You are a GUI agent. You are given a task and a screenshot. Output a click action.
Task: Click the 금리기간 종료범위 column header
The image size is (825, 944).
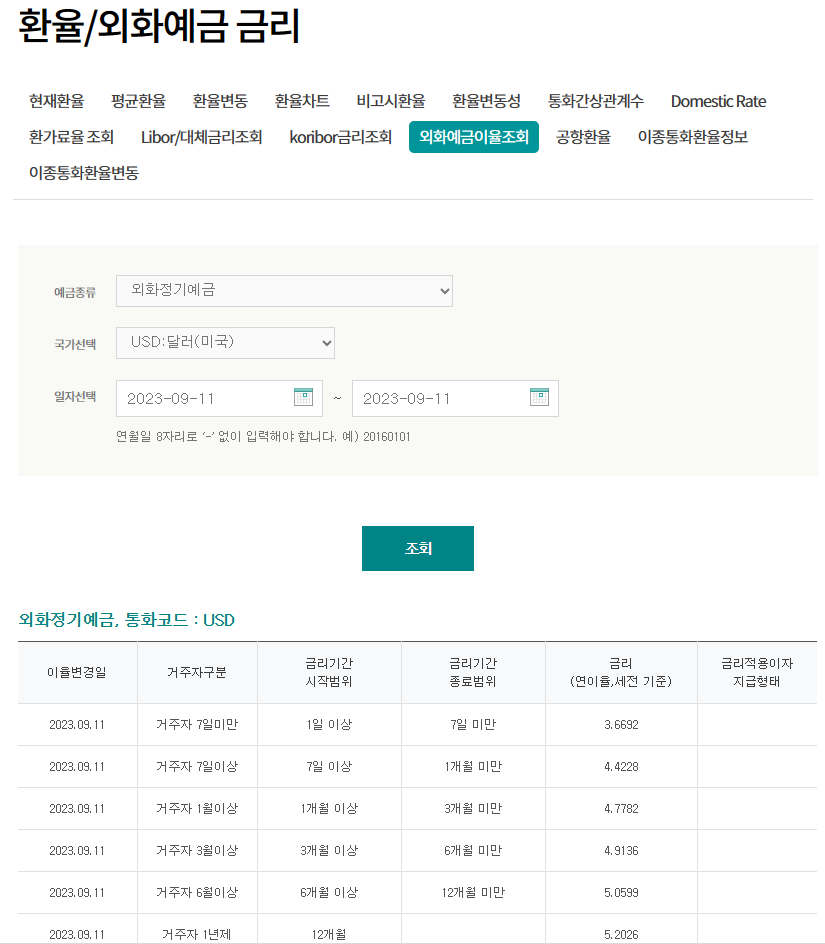[x=473, y=672]
